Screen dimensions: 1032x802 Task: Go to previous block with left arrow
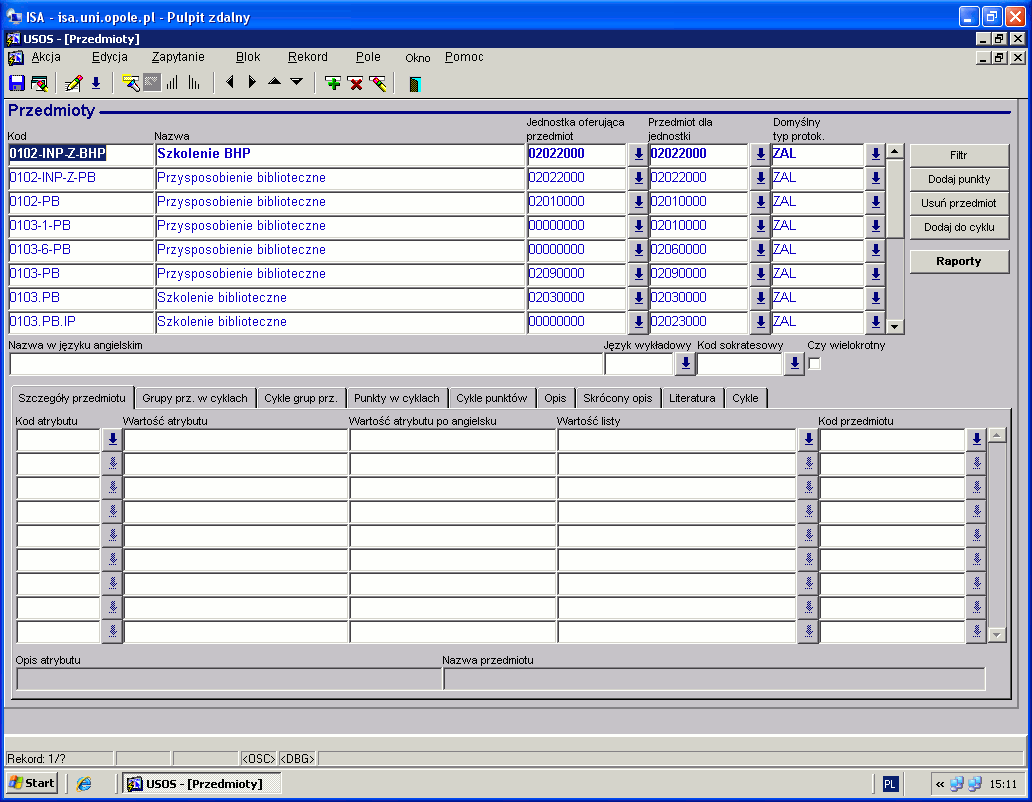[x=230, y=82]
